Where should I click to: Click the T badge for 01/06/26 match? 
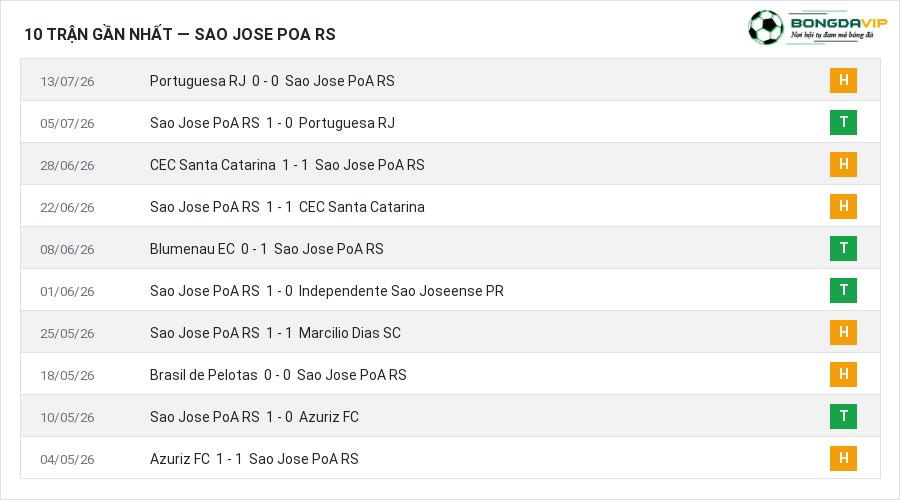843,290
